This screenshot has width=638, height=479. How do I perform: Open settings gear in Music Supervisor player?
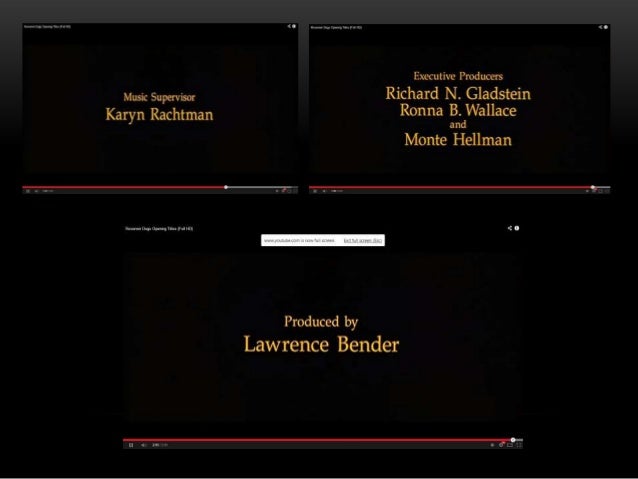[284, 190]
